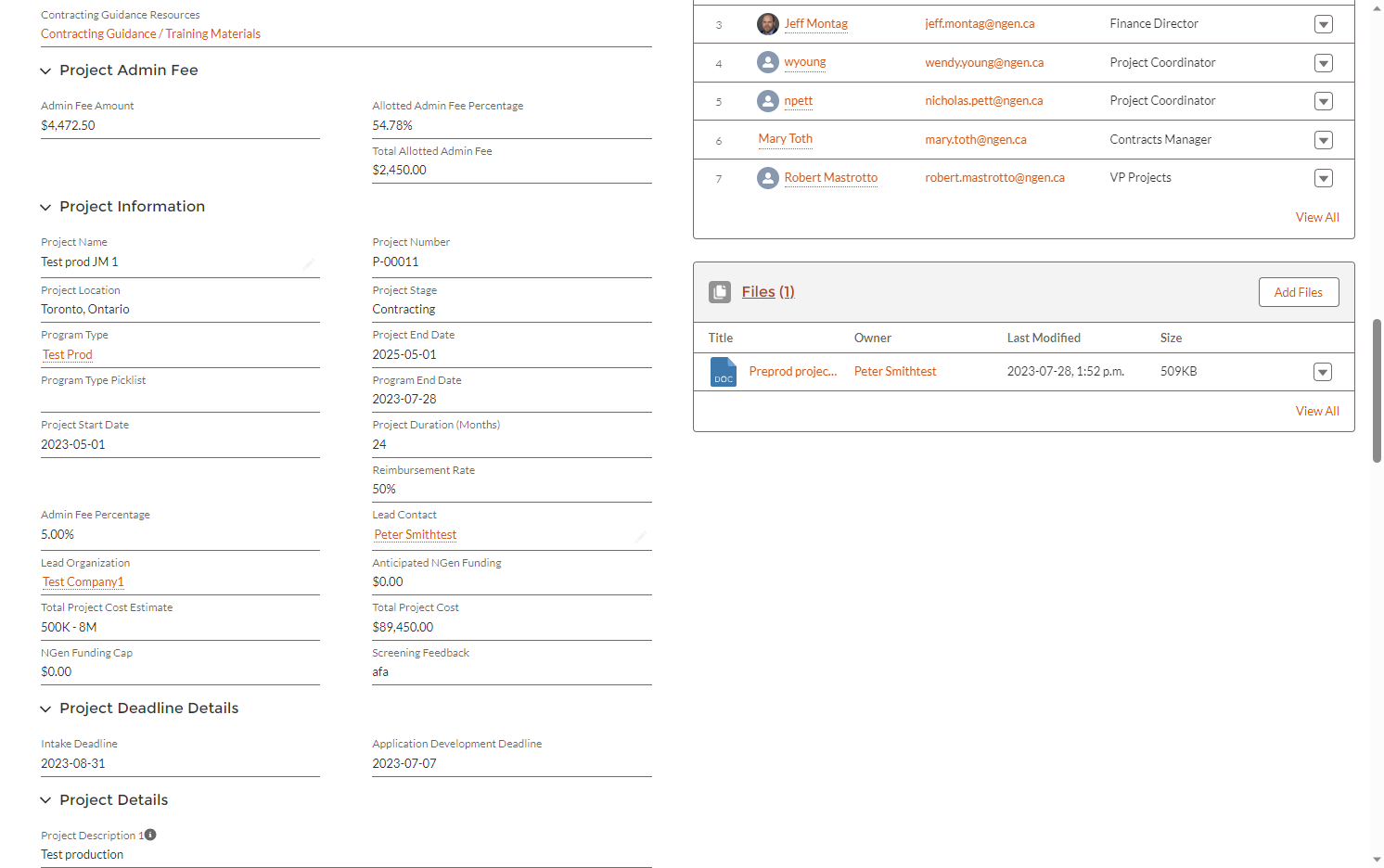The image size is (1384, 868).
Task: Open row actions menu for Mary Toth
Action: tap(1324, 140)
